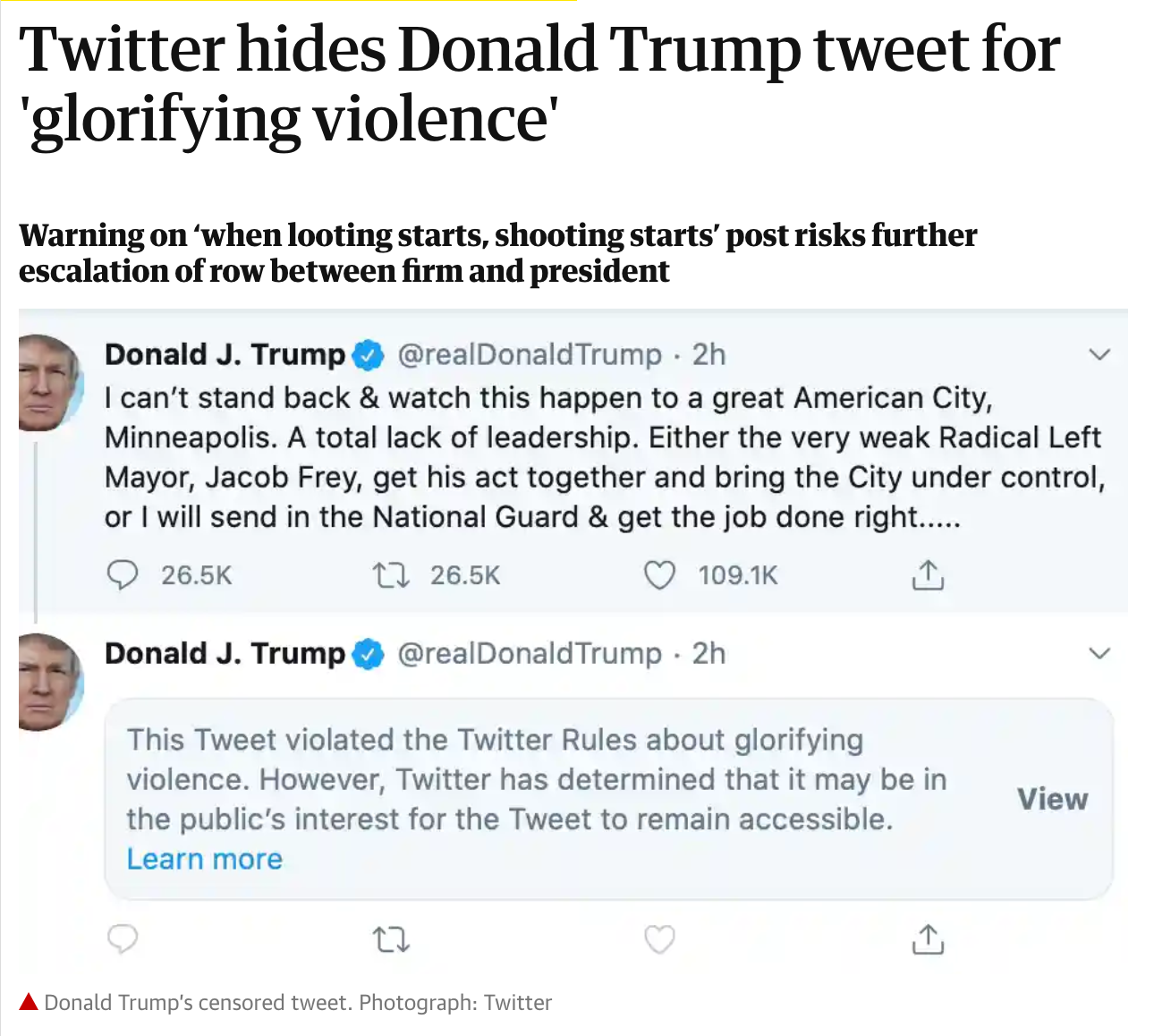This screenshot has width=1154, height=1036.
Task: Click share icon under the hidden tweet
Action: pyautogui.click(x=928, y=939)
